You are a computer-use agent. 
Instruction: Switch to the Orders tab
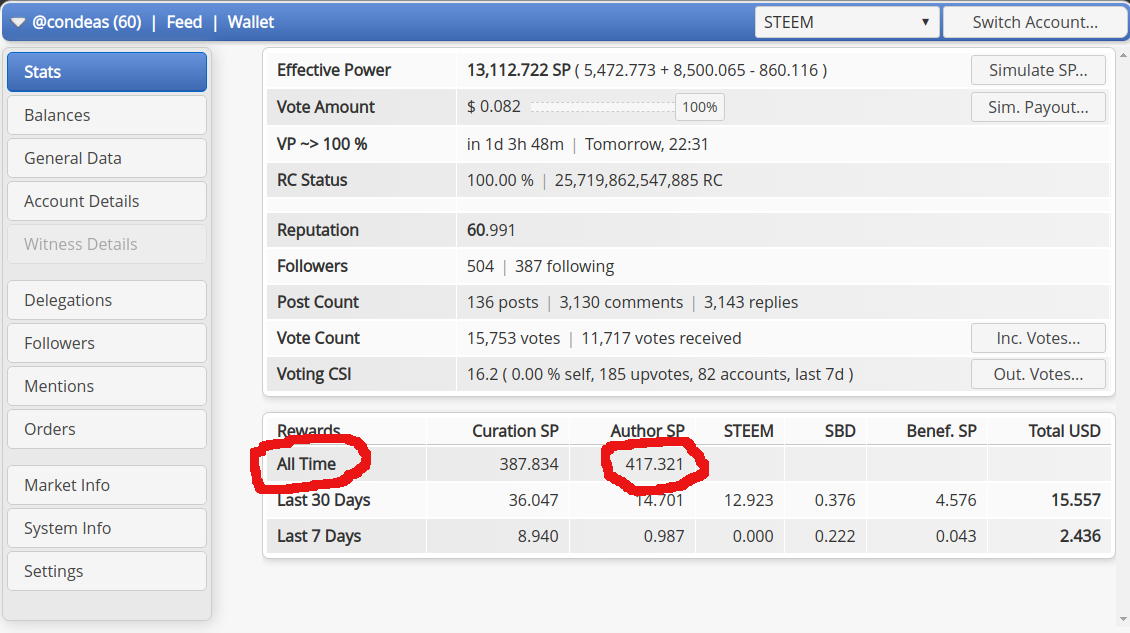[106, 429]
